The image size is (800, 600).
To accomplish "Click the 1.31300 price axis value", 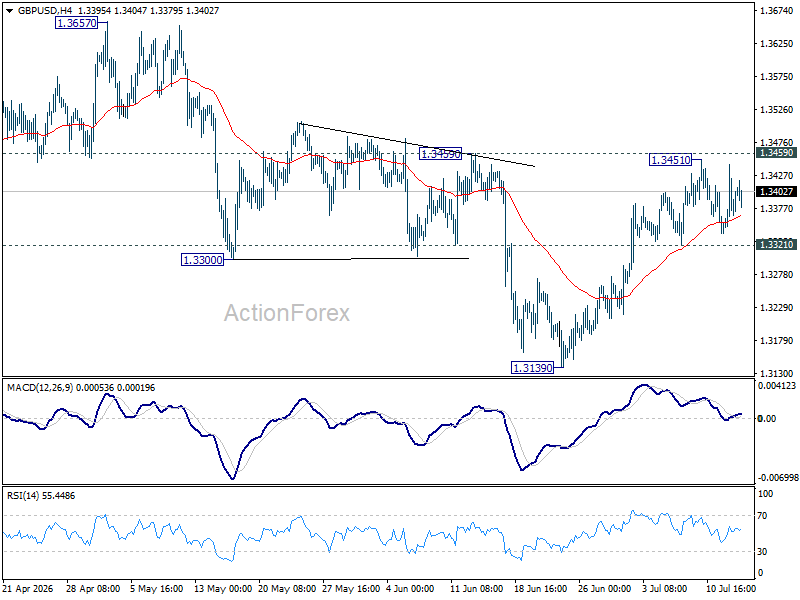I will click(777, 374).
